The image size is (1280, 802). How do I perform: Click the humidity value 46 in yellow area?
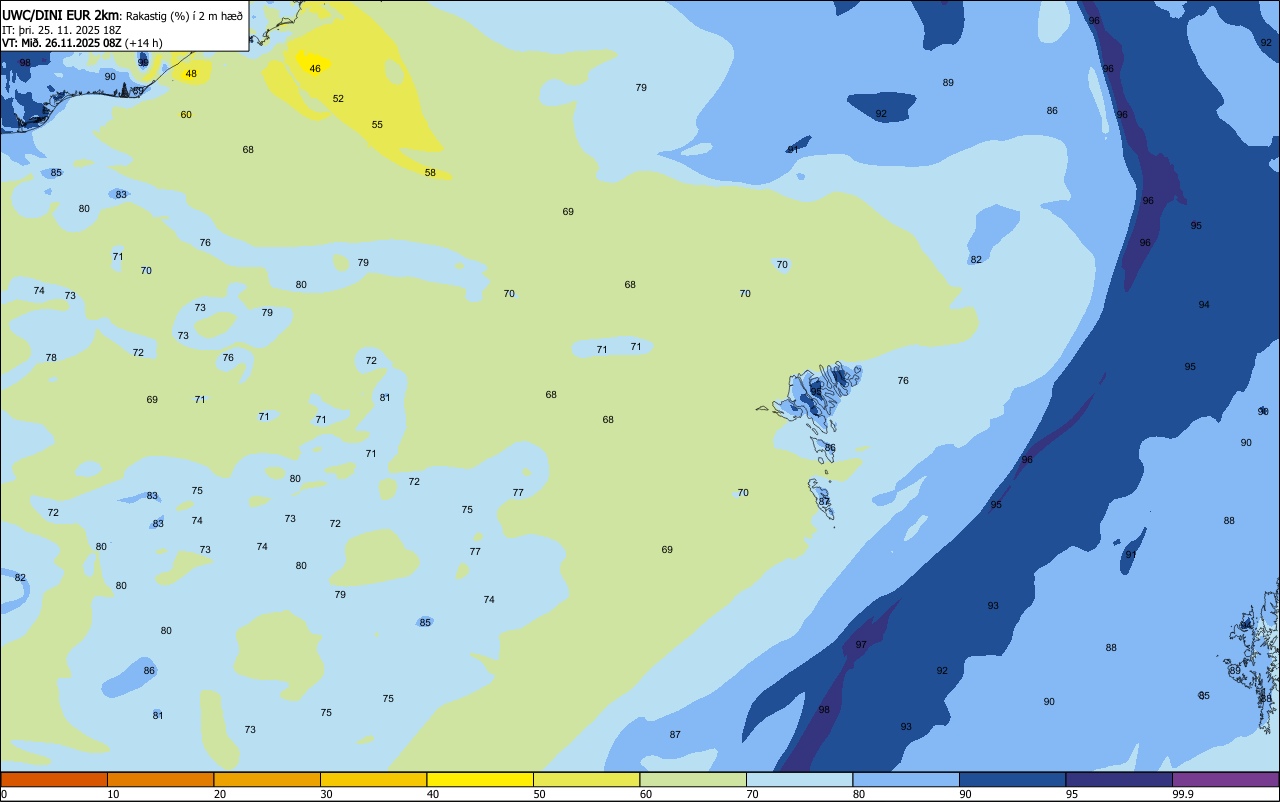pyautogui.click(x=315, y=68)
